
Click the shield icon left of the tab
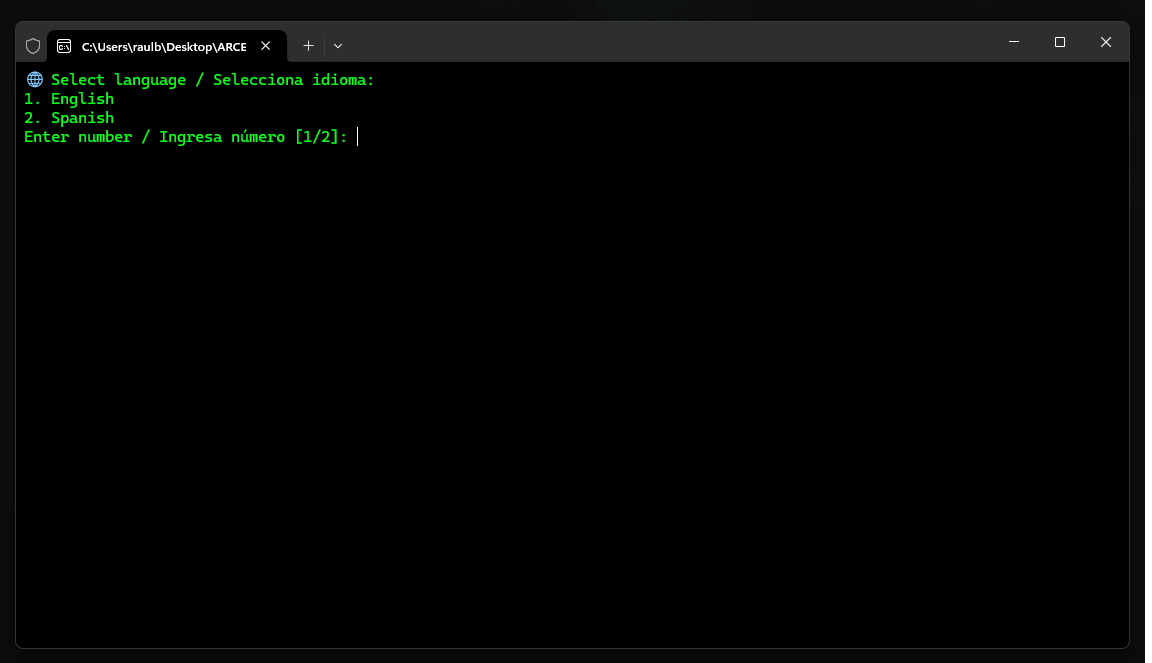click(33, 46)
